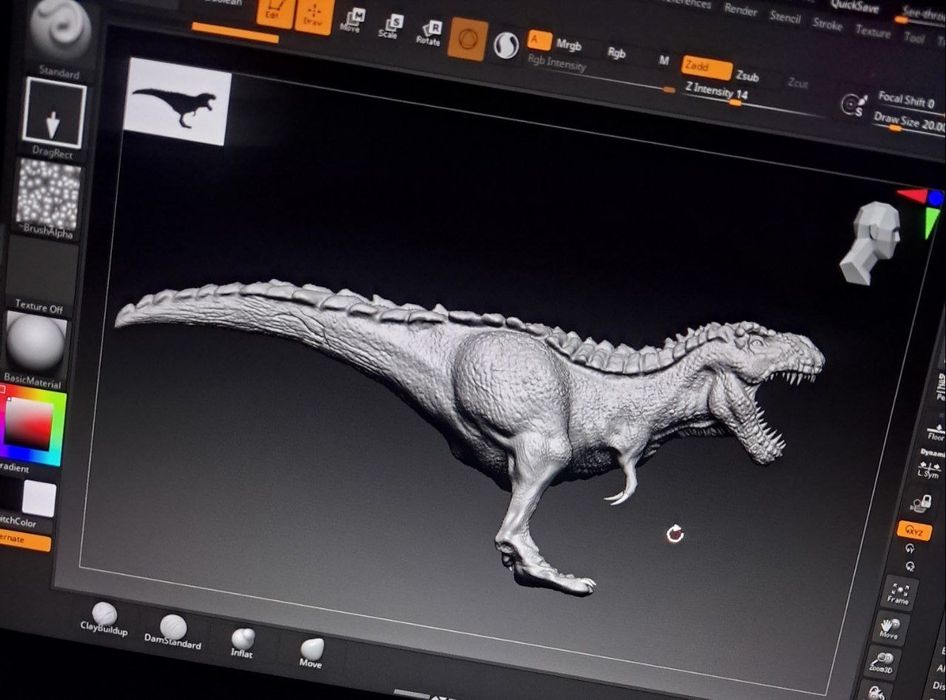Click the Frame view button
Viewport: 946px width, 700px height.
[898, 593]
